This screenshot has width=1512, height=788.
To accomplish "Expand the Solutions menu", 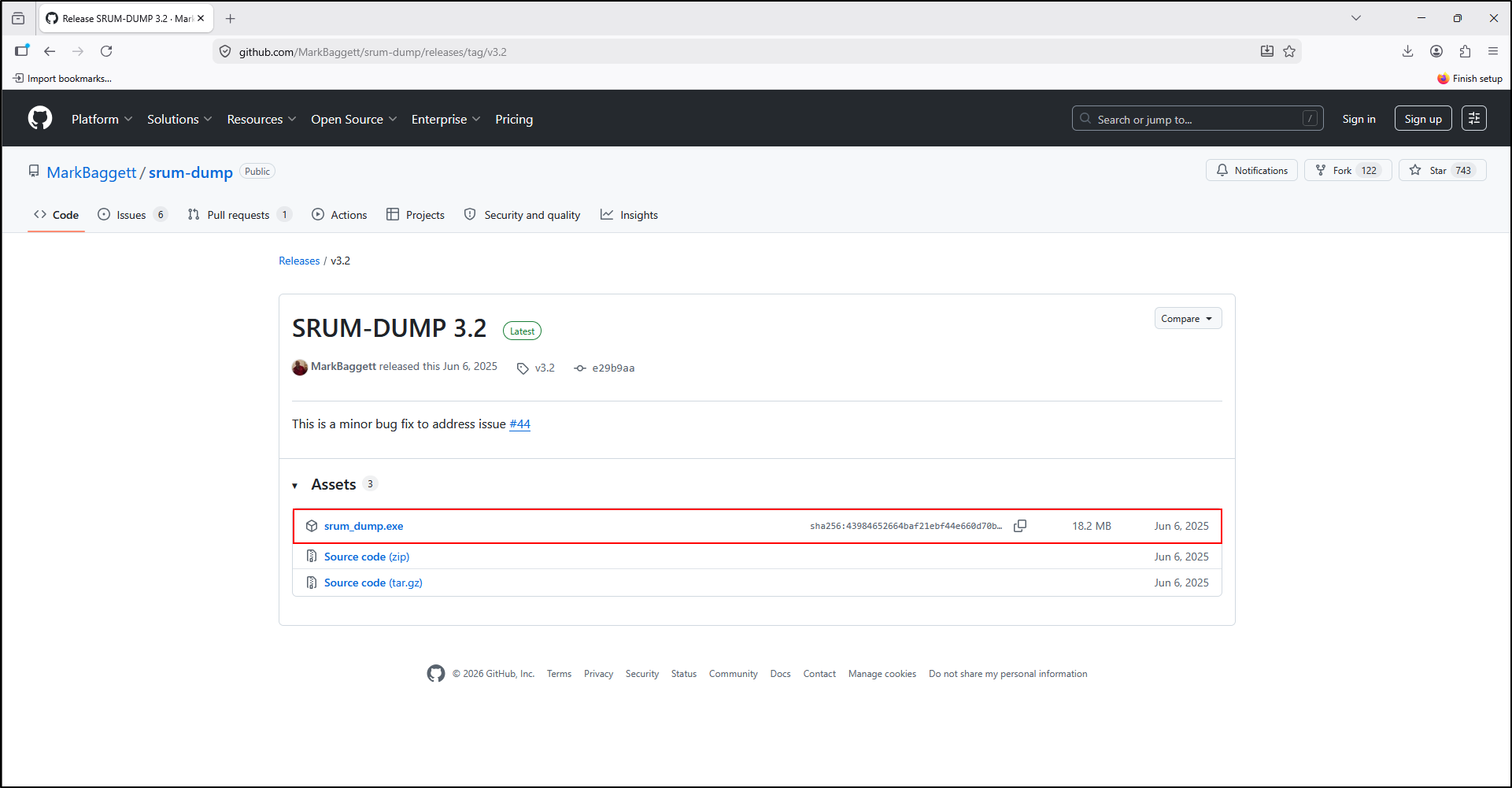I will 179,120.
